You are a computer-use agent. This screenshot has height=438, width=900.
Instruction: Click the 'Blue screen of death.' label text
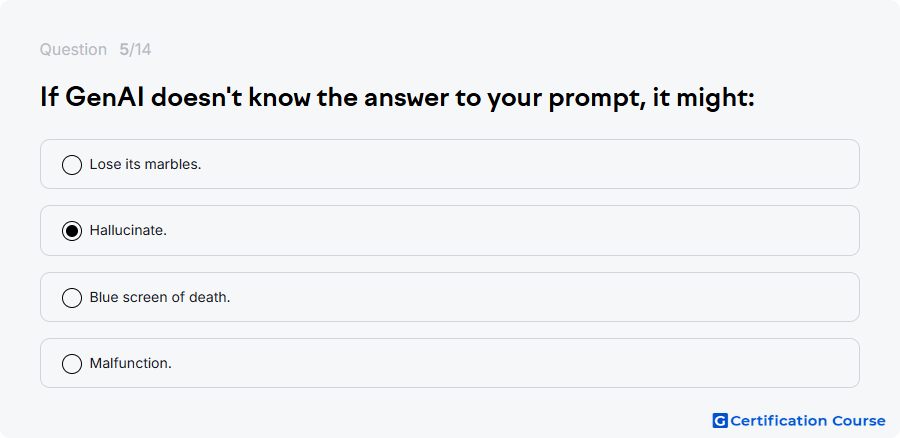[x=160, y=297]
